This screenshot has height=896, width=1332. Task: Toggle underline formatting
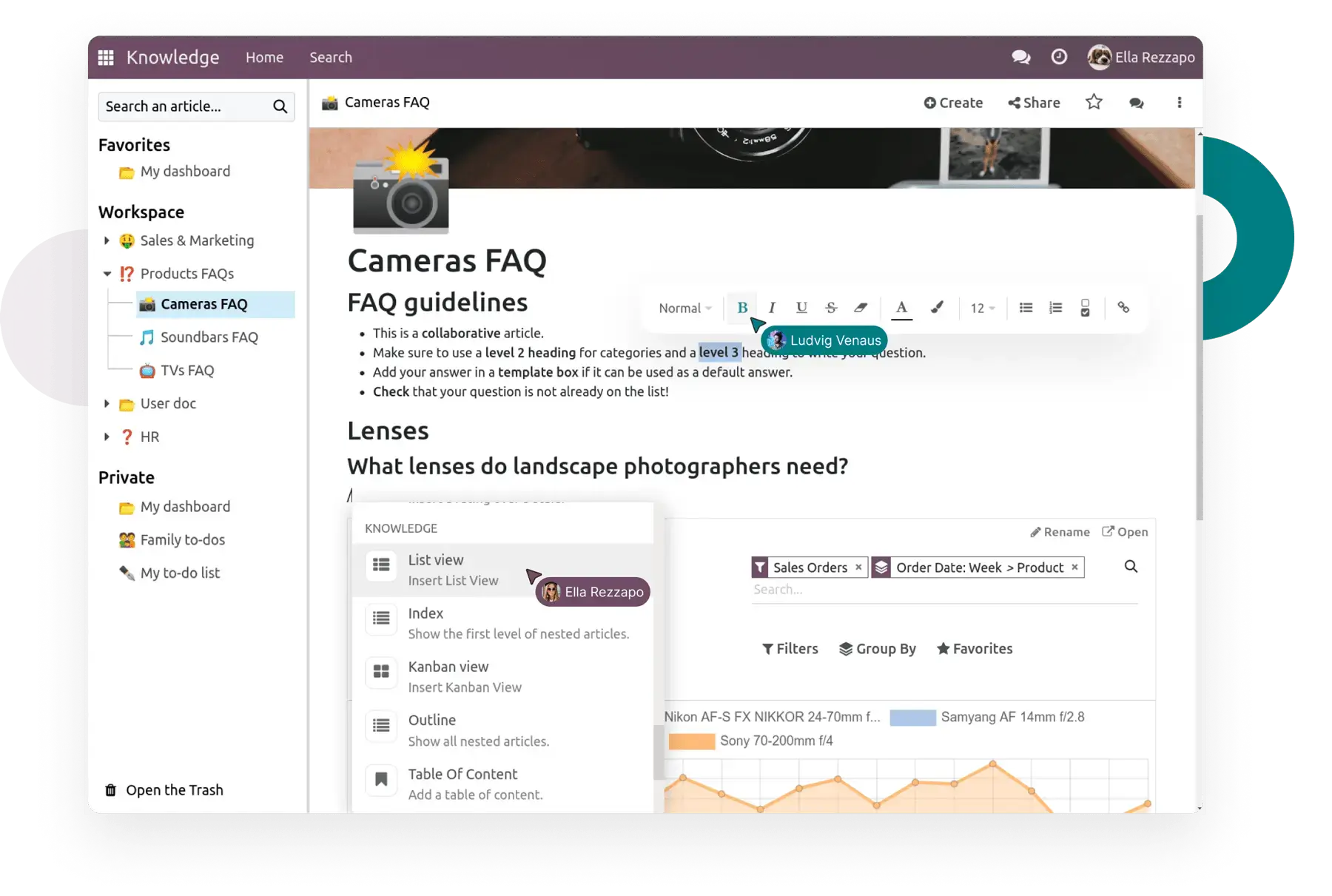[x=801, y=307]
